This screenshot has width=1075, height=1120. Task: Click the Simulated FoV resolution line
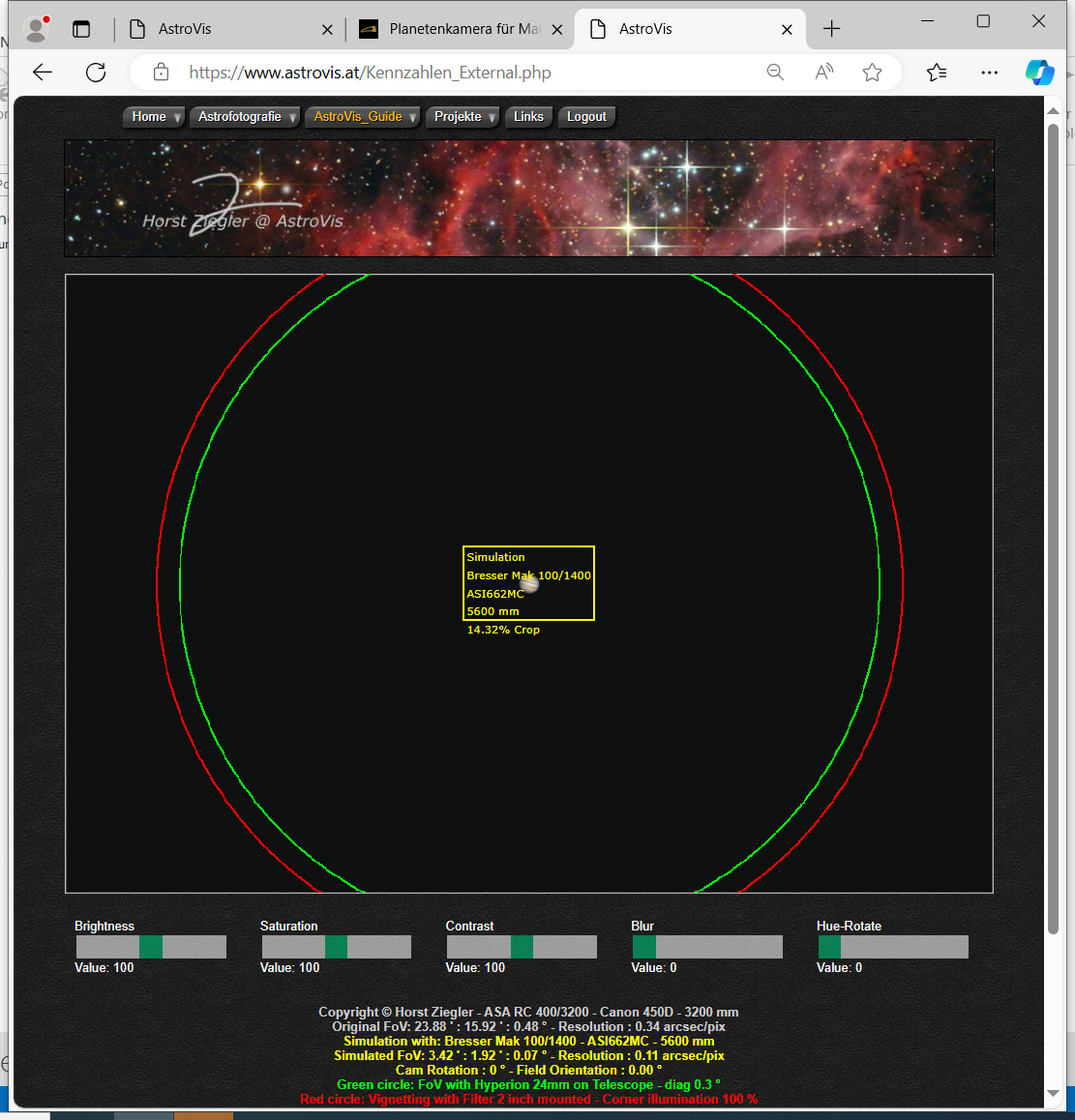(x=529, y=1055)
